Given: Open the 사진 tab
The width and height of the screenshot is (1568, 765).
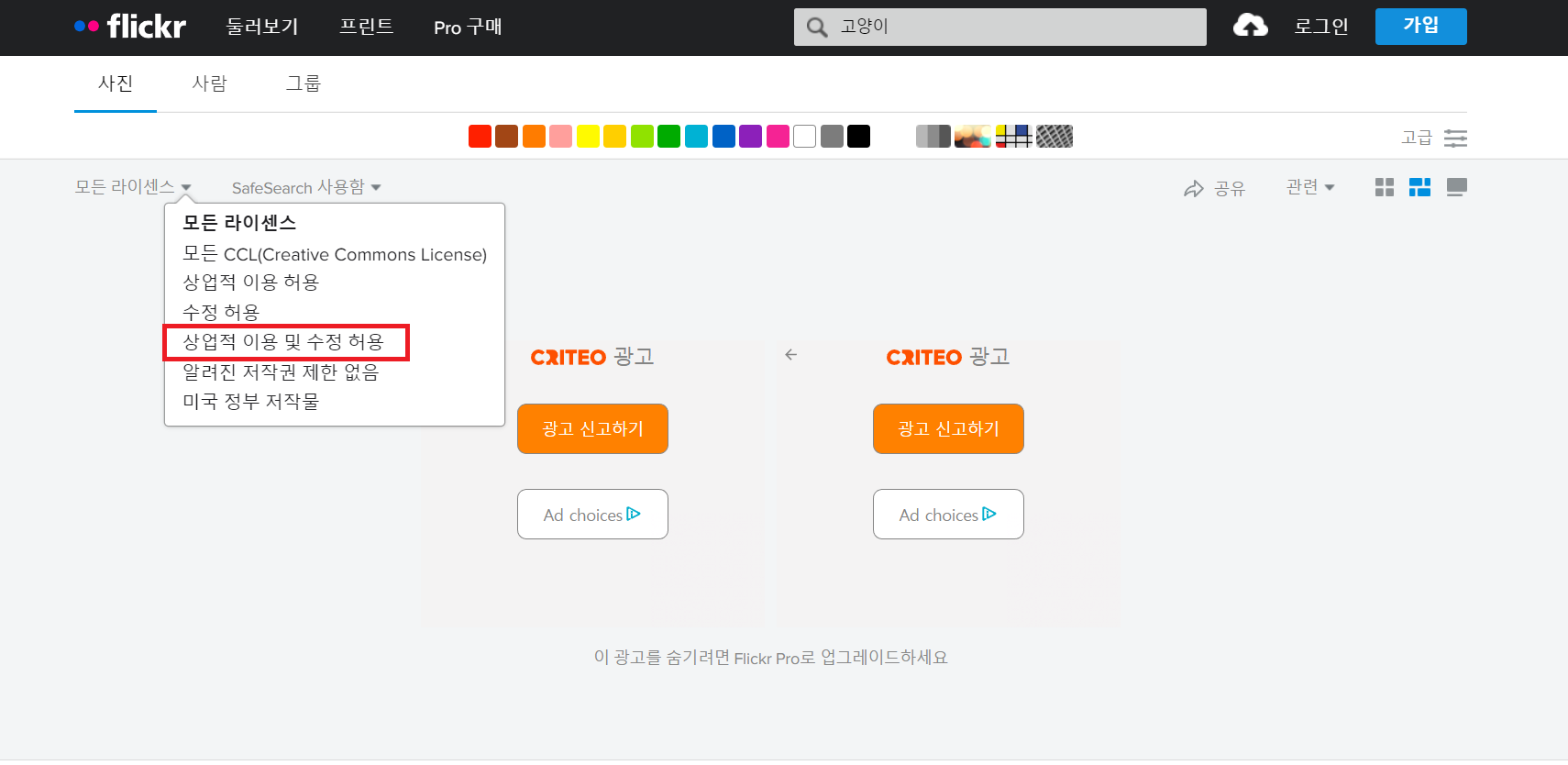Looking at the screenshot, I should click(116, 83).
